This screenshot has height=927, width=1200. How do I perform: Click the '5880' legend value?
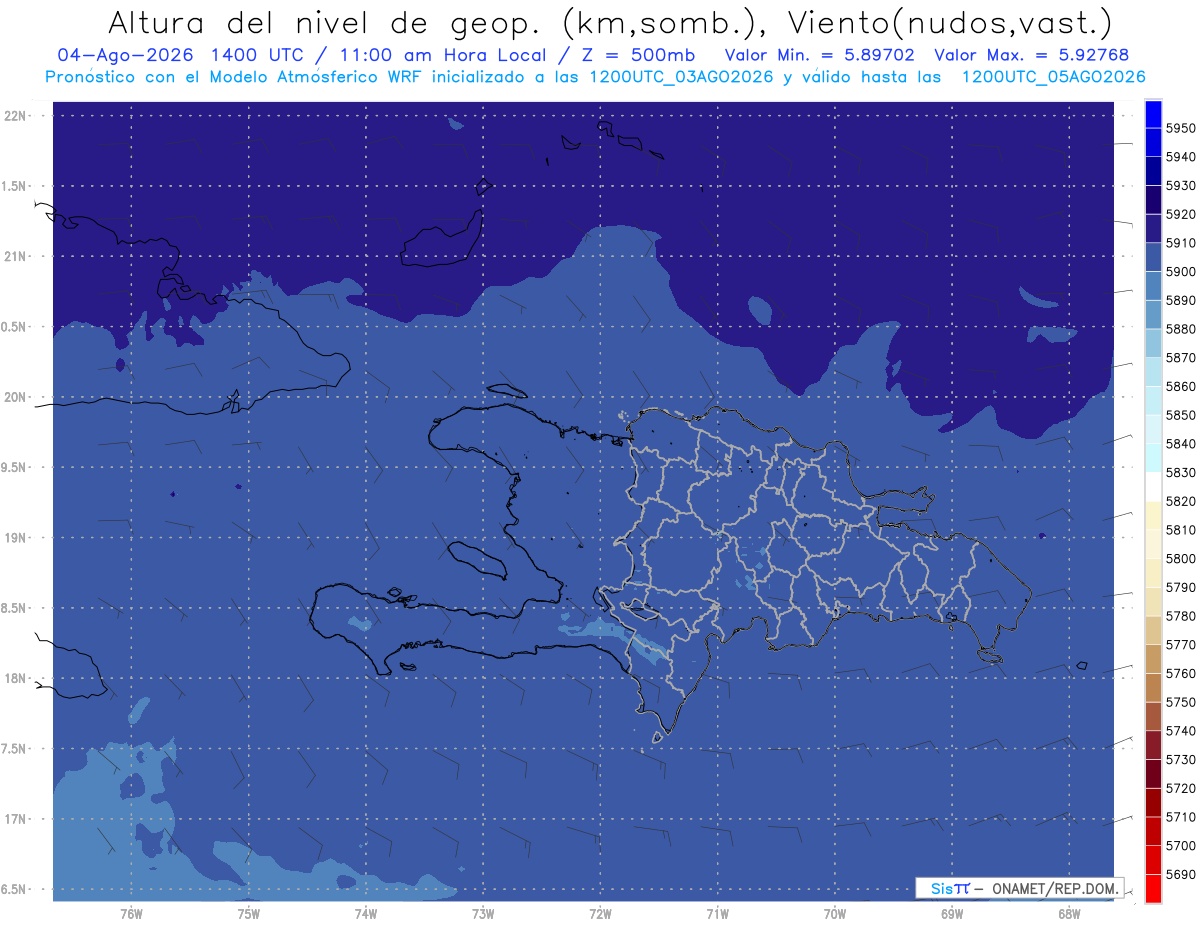click(1181, 329)
